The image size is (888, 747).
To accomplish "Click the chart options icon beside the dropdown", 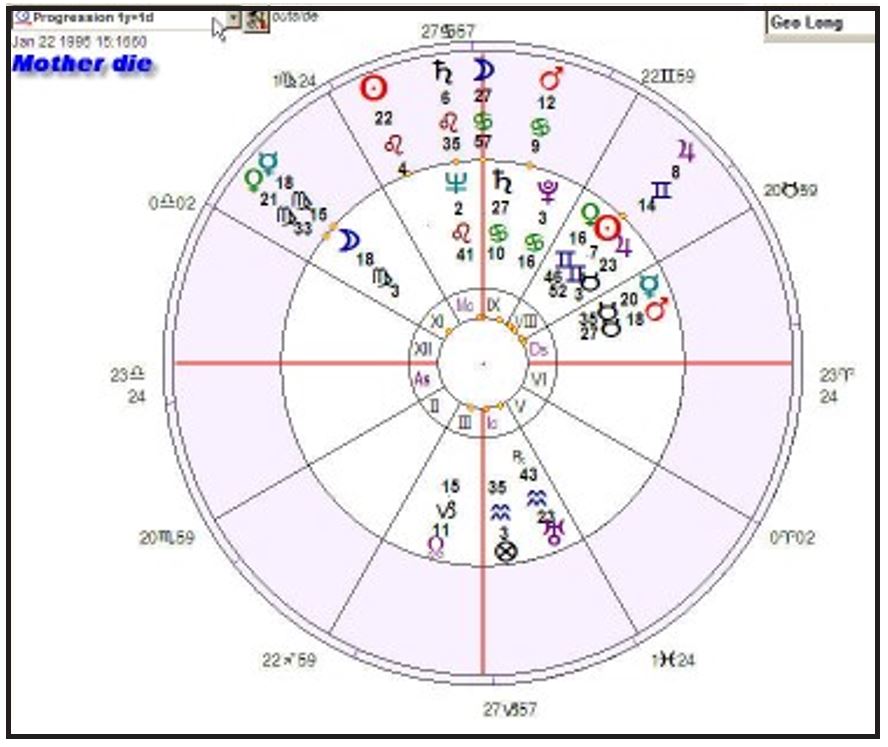I will coord(256,19).
